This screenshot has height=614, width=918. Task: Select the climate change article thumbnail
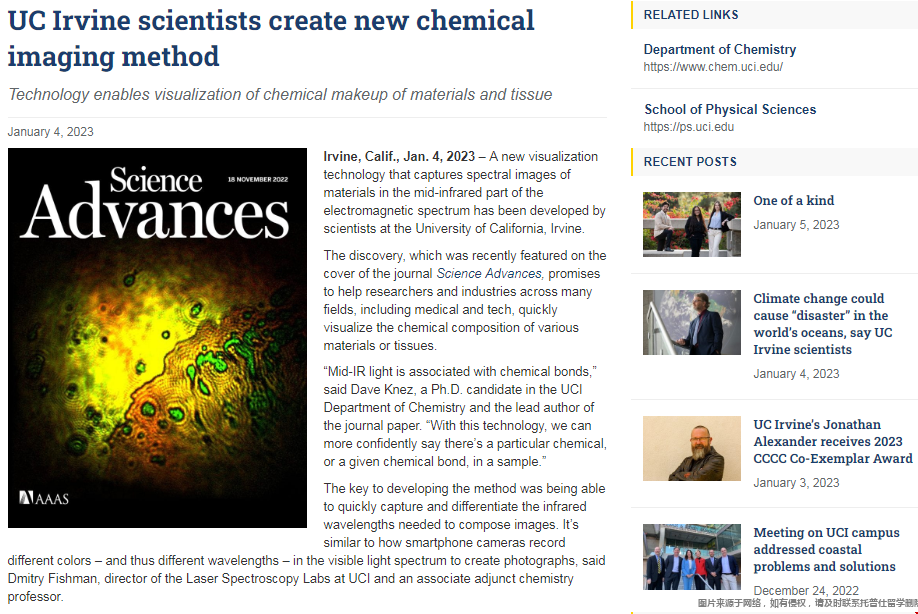click(691, 322)
